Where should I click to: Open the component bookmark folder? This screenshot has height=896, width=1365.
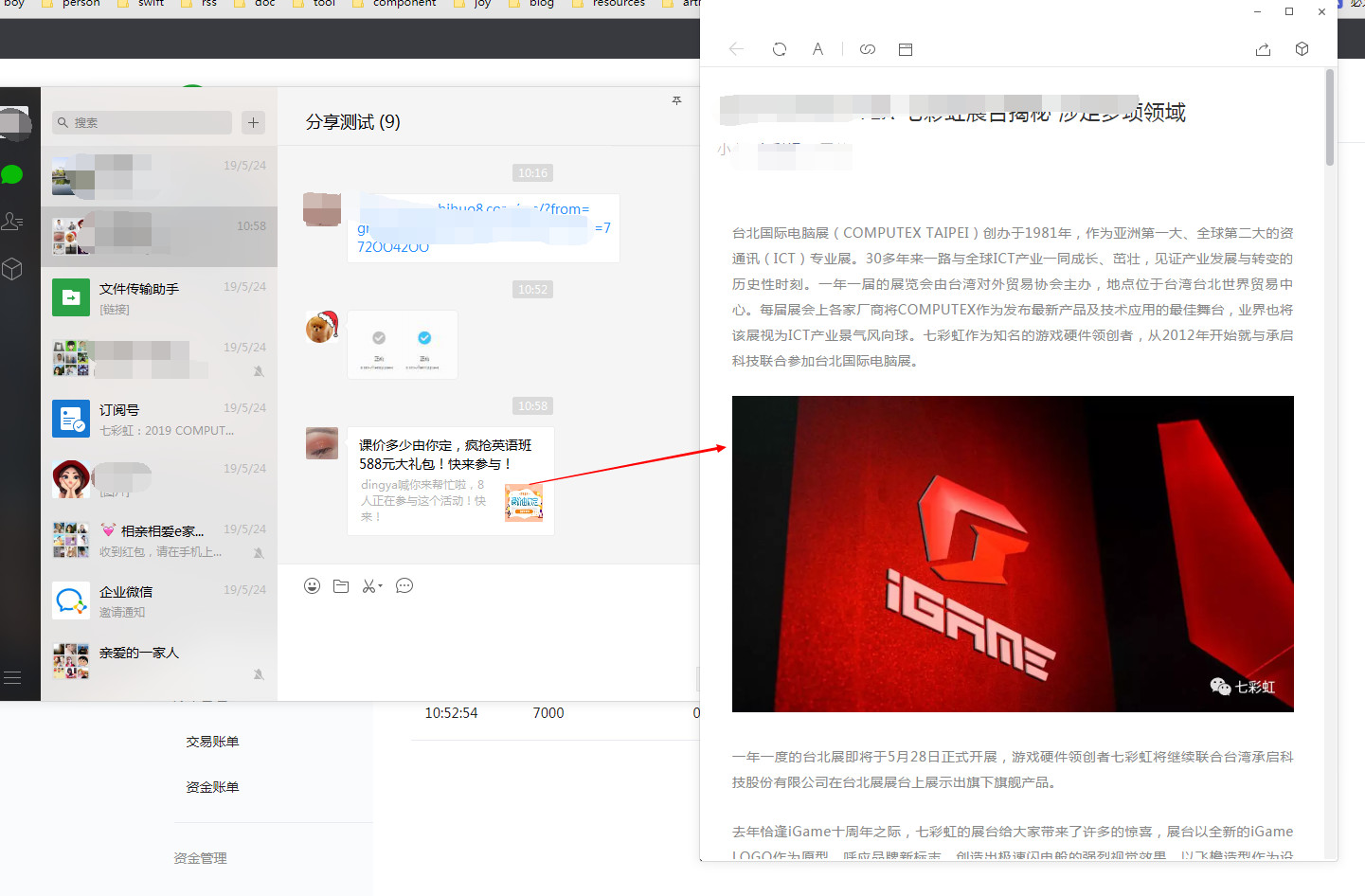pos(395,4)
